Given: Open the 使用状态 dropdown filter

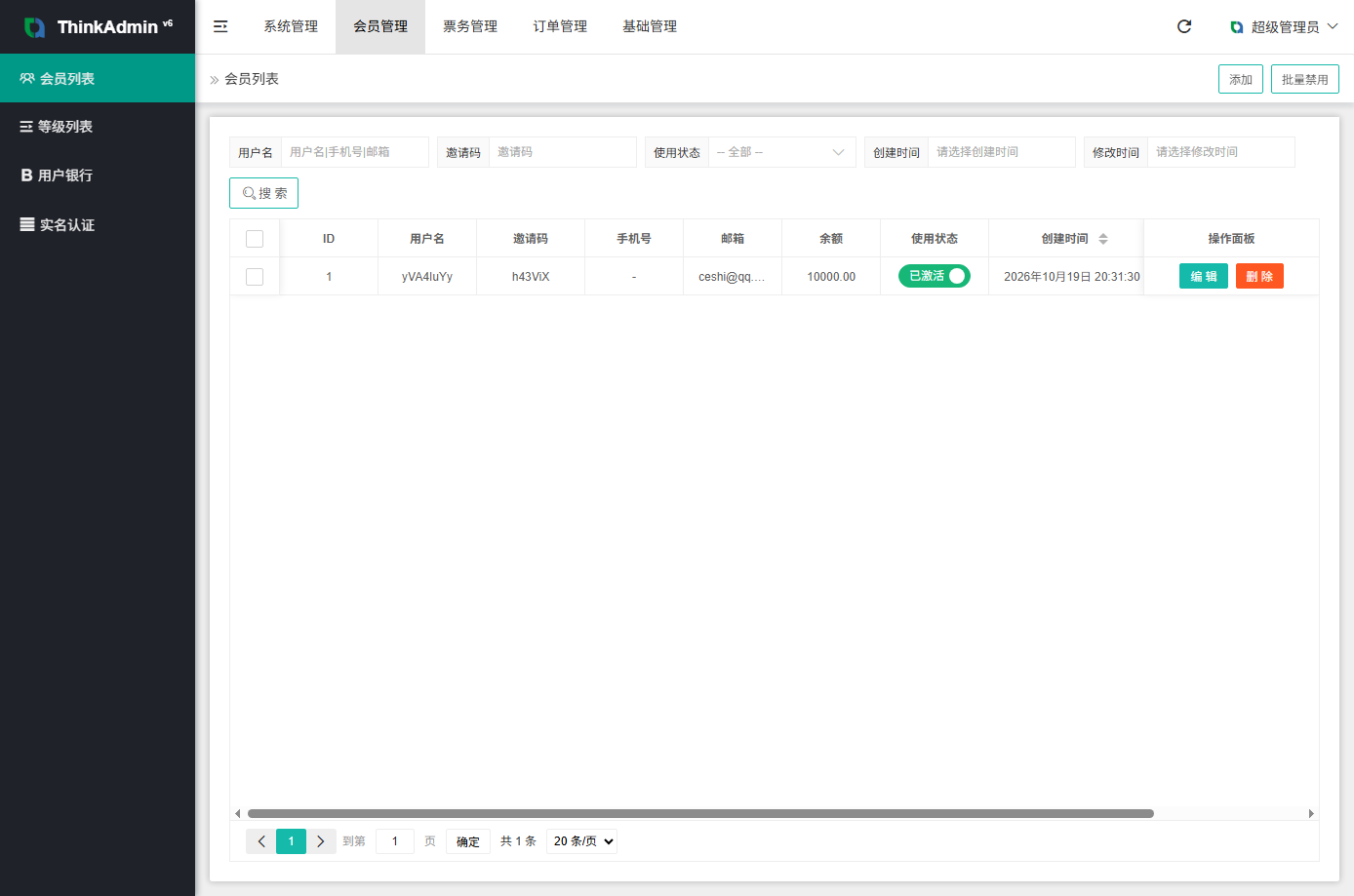Looking at the screenshot, I should tap(781, 152).
